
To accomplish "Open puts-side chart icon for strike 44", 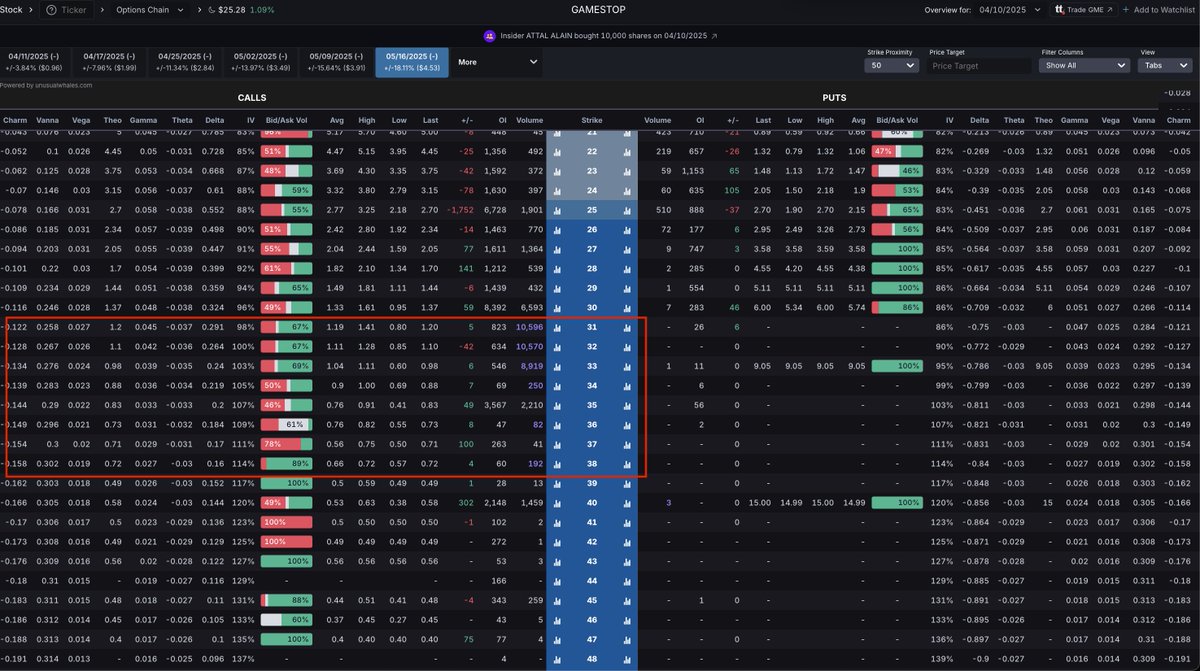I will click(627, 581).
